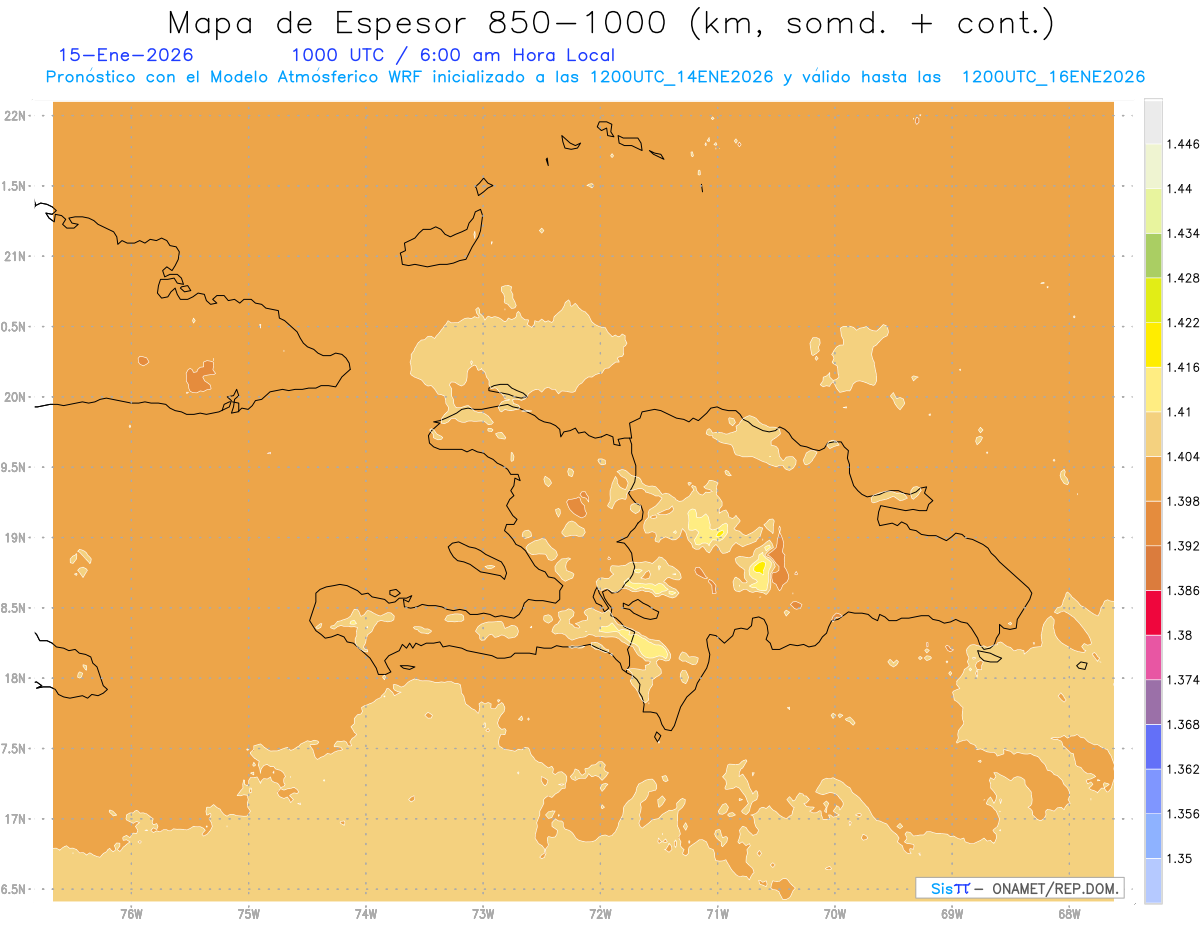This screenshot has width=1200, height=927.
Task: Click the longitude label '76W'
Action: [131, 914]
